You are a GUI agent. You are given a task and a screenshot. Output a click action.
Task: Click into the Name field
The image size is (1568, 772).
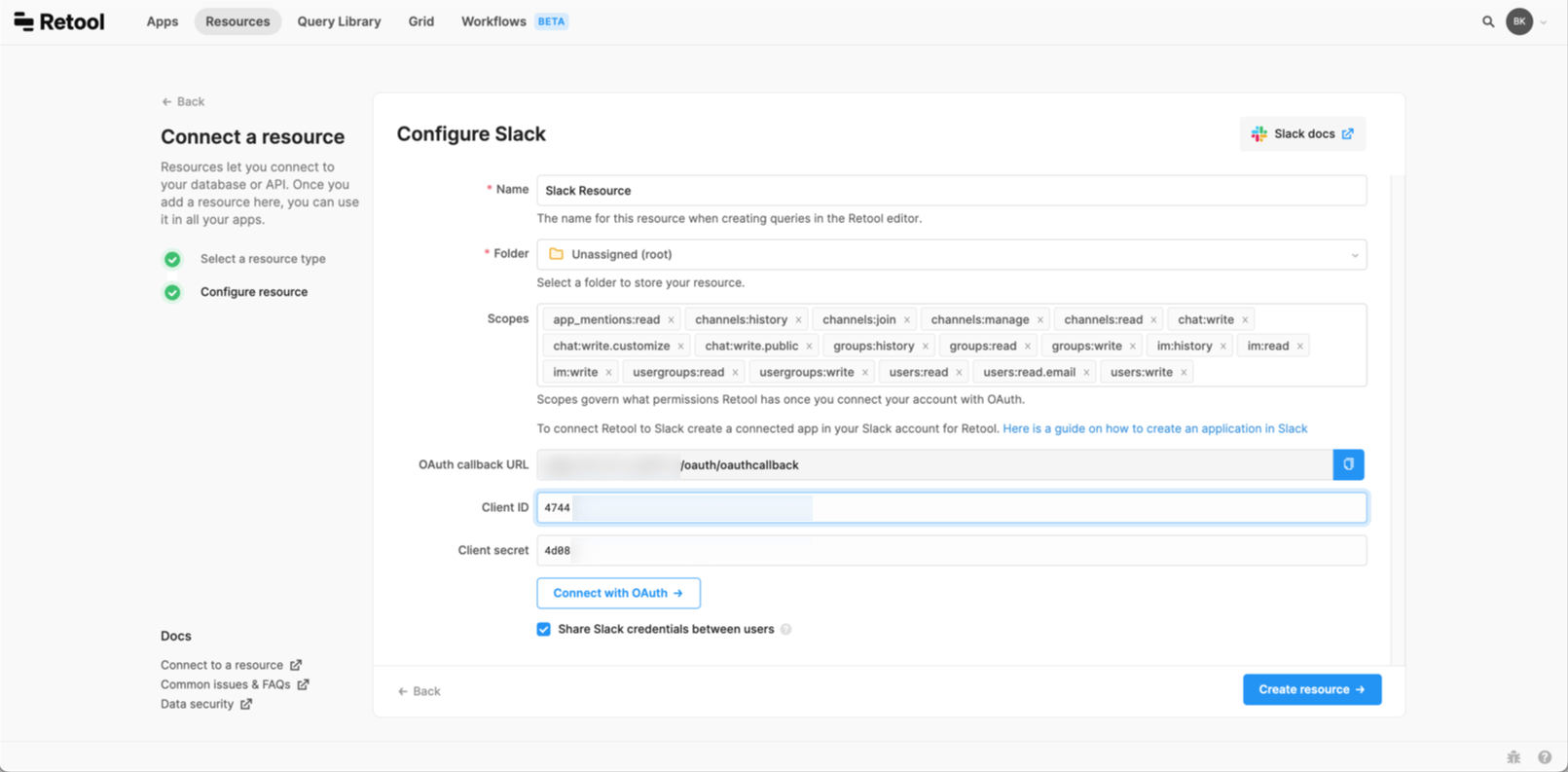[951, 191]
